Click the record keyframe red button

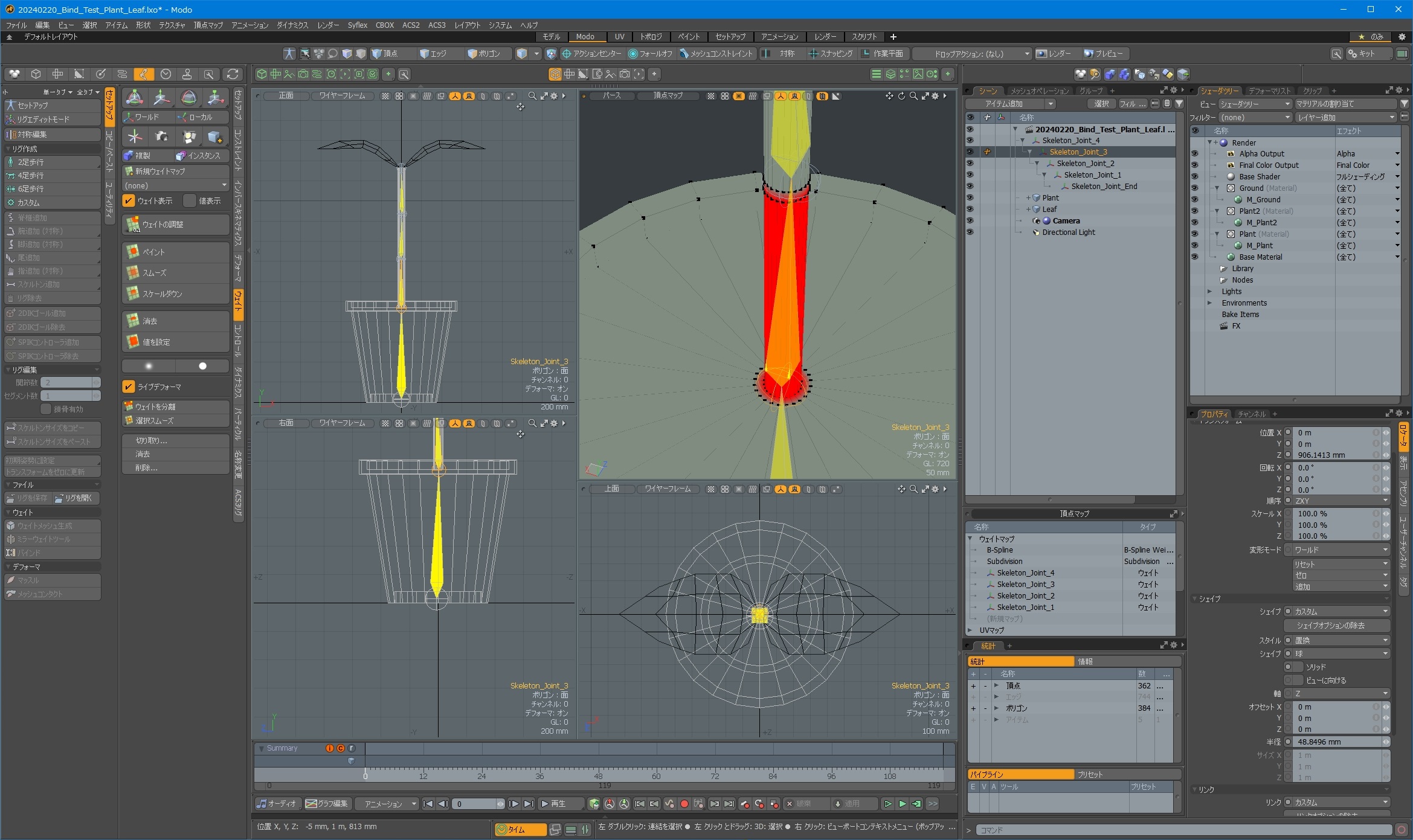click(684, 804)
